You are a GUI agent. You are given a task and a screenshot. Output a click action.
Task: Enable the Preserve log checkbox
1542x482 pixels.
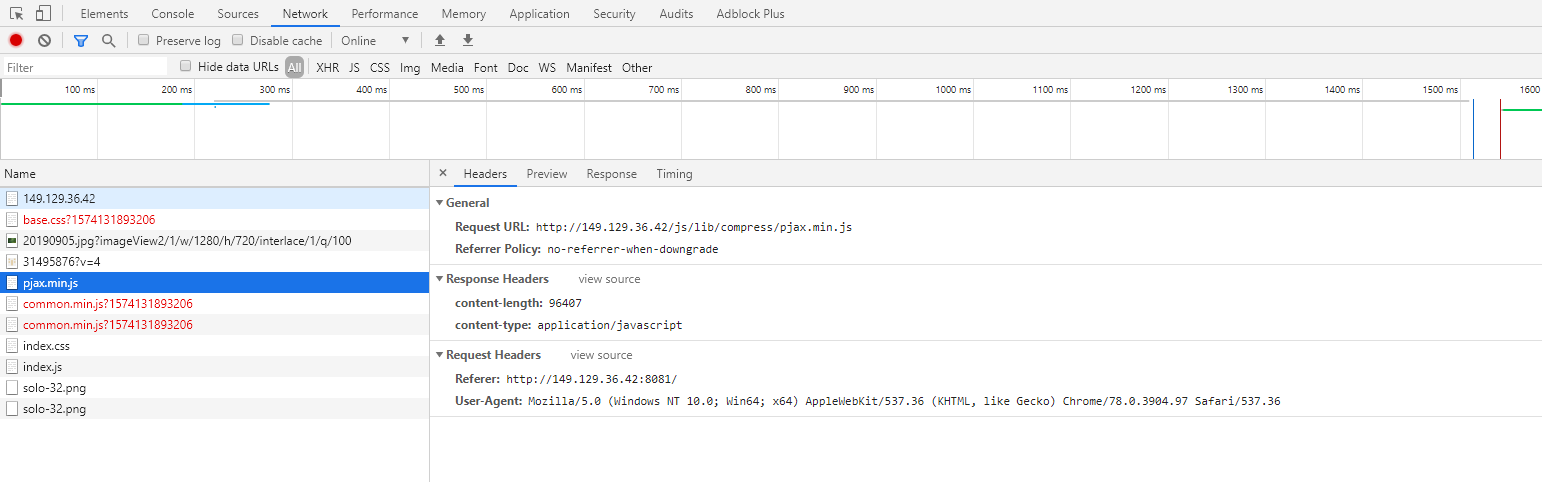[x=144, y=41]
